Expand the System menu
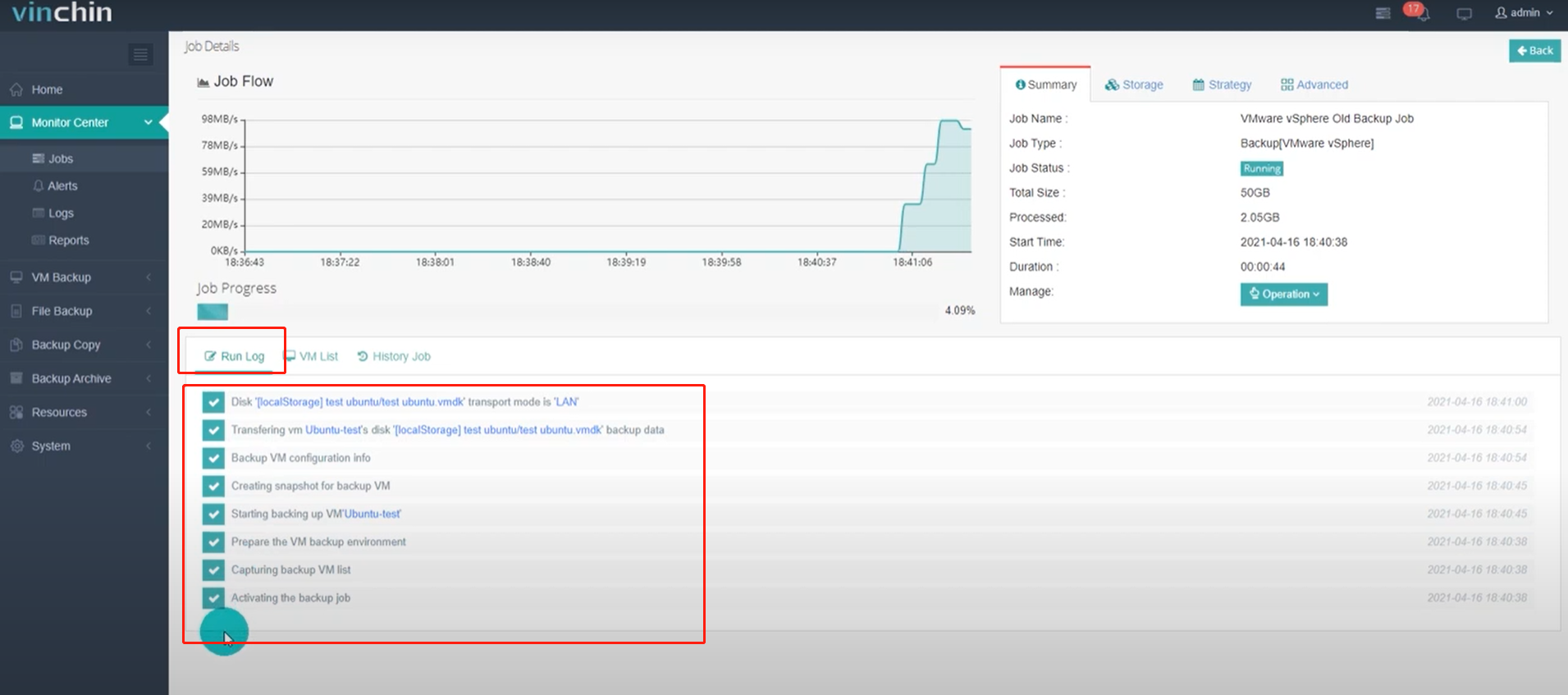Screen dimensions: 1568x695 coord(84,446)
